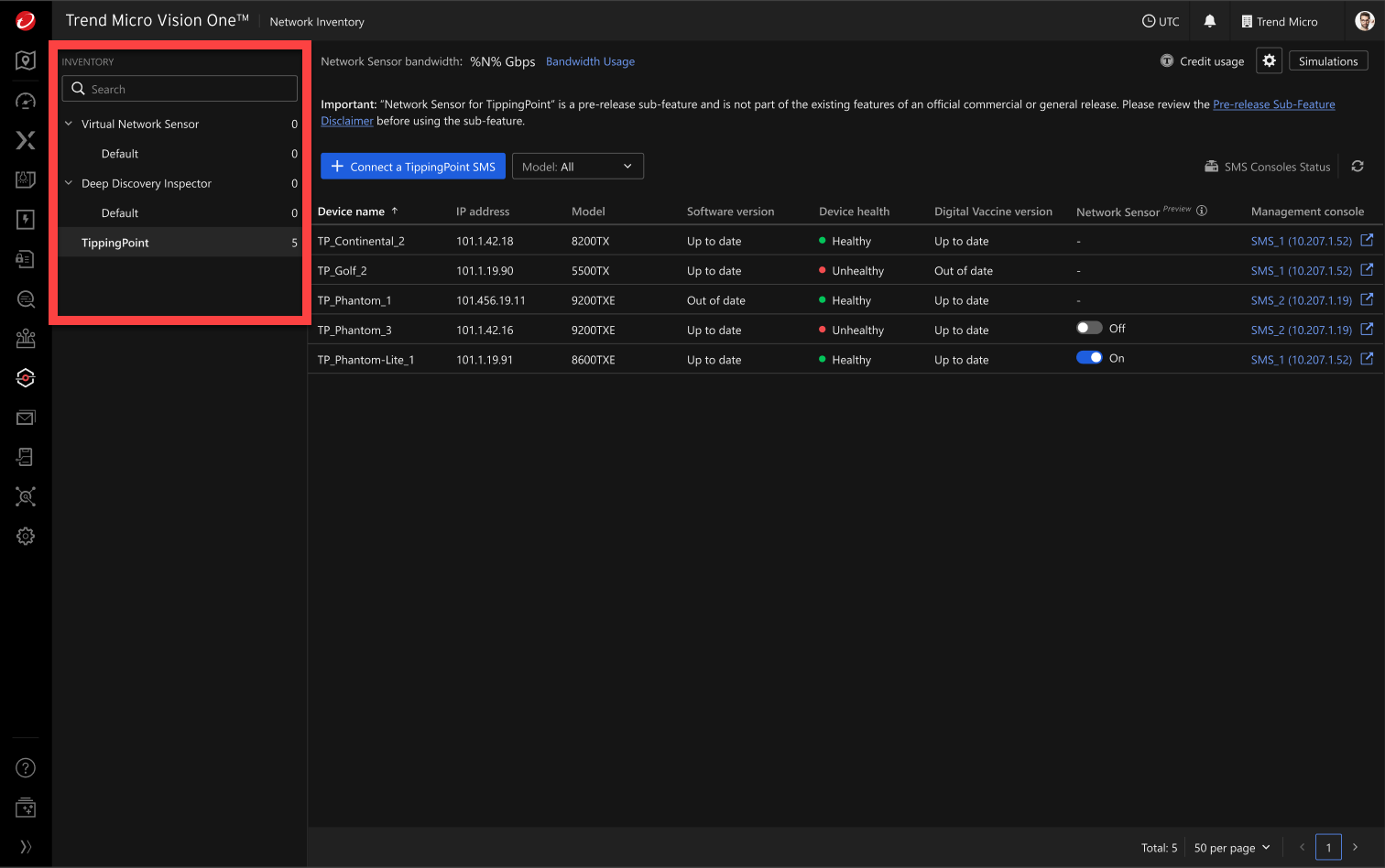Open the Help question-mark icon

tap(25, 767)
